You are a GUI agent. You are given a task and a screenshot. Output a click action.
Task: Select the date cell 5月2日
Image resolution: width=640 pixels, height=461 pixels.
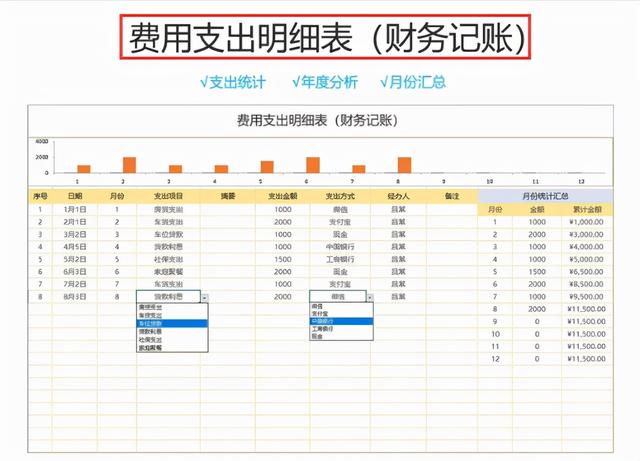tap(75, 259)
